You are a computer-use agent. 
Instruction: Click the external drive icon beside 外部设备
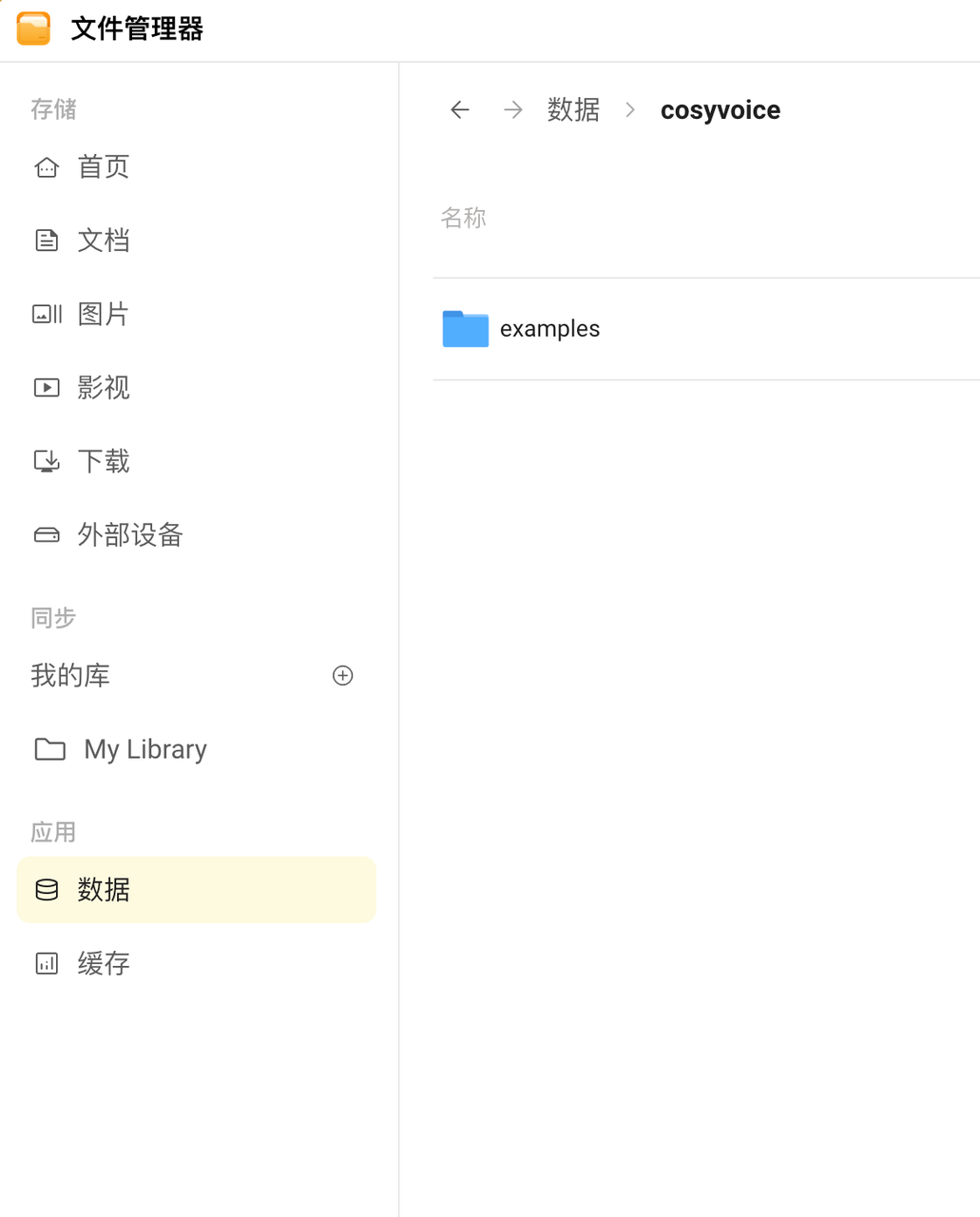pos(47,535)
